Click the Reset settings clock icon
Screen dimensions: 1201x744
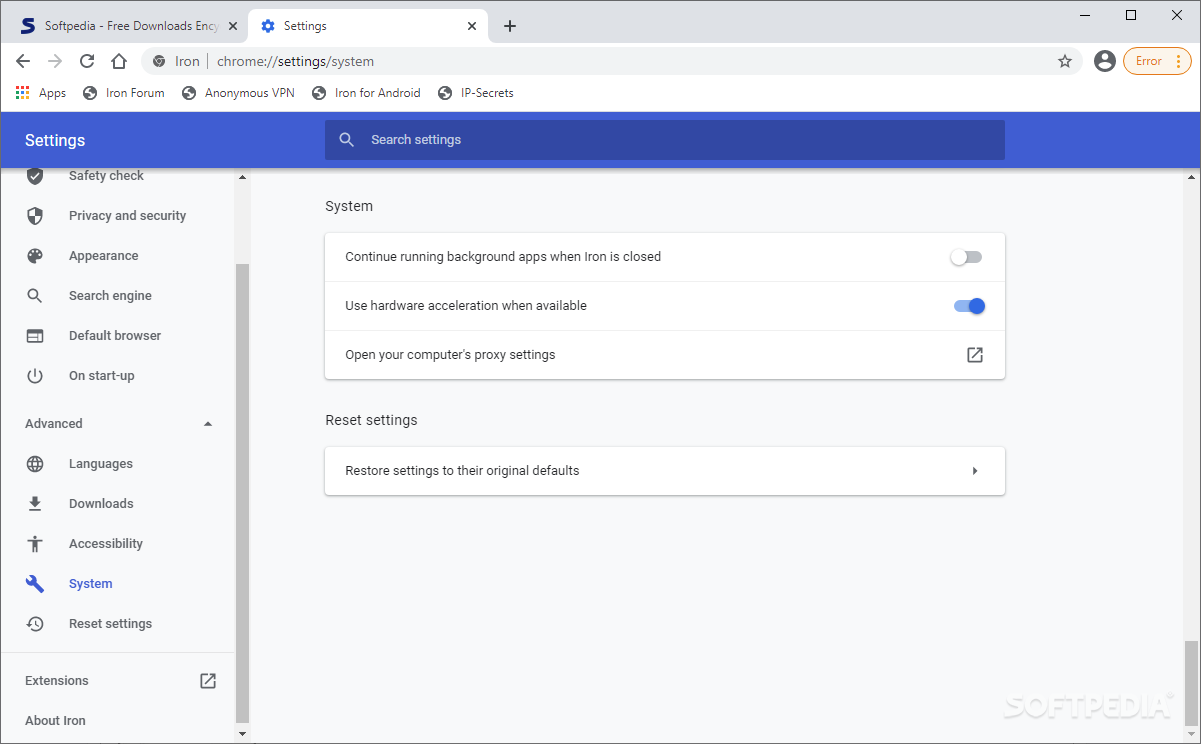(35, 624)
